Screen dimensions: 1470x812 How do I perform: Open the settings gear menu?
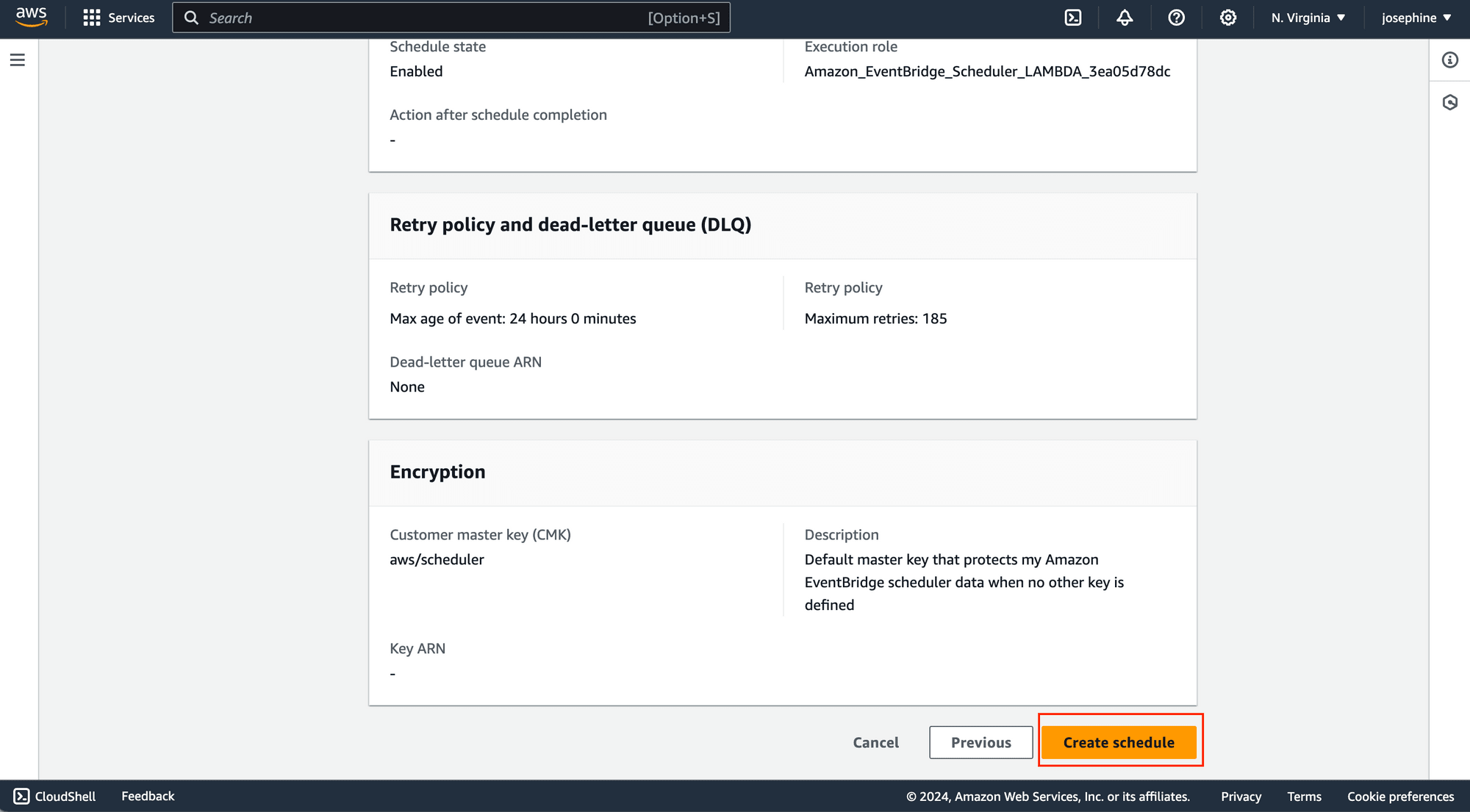(x=1227, y=18)
